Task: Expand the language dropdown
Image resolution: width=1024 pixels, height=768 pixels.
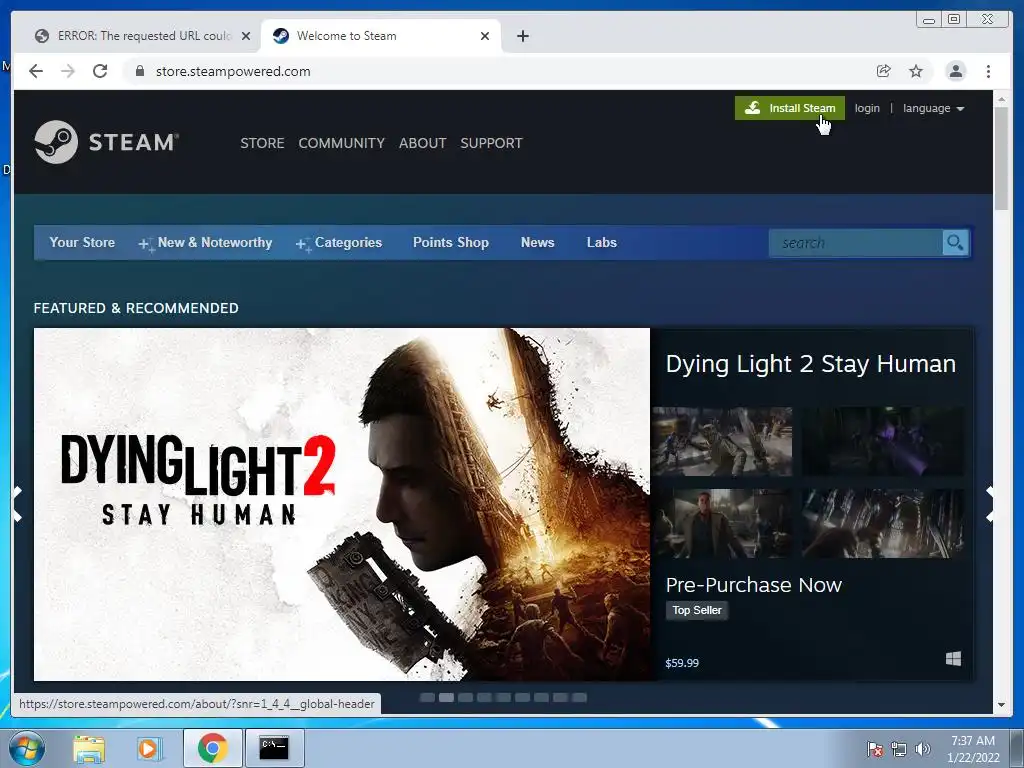Action: [933, 108]
